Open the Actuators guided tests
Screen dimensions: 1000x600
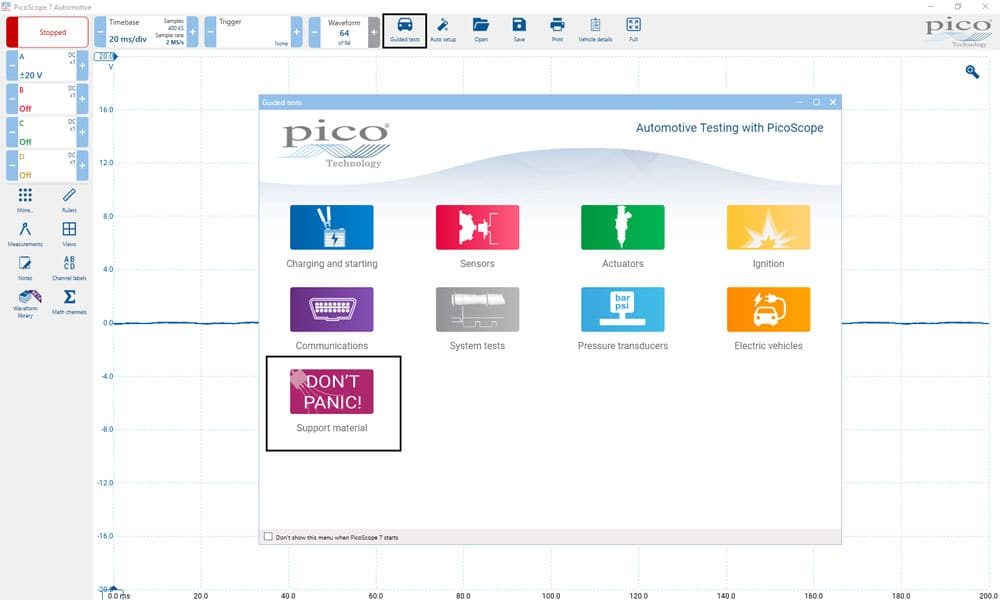click(622, 237)
